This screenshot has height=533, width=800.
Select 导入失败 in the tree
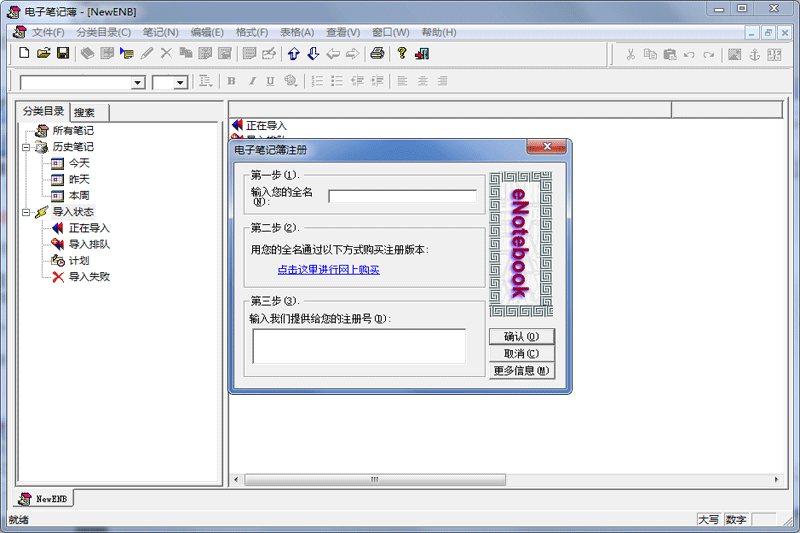pyautogui.click(x=89, y=277)
